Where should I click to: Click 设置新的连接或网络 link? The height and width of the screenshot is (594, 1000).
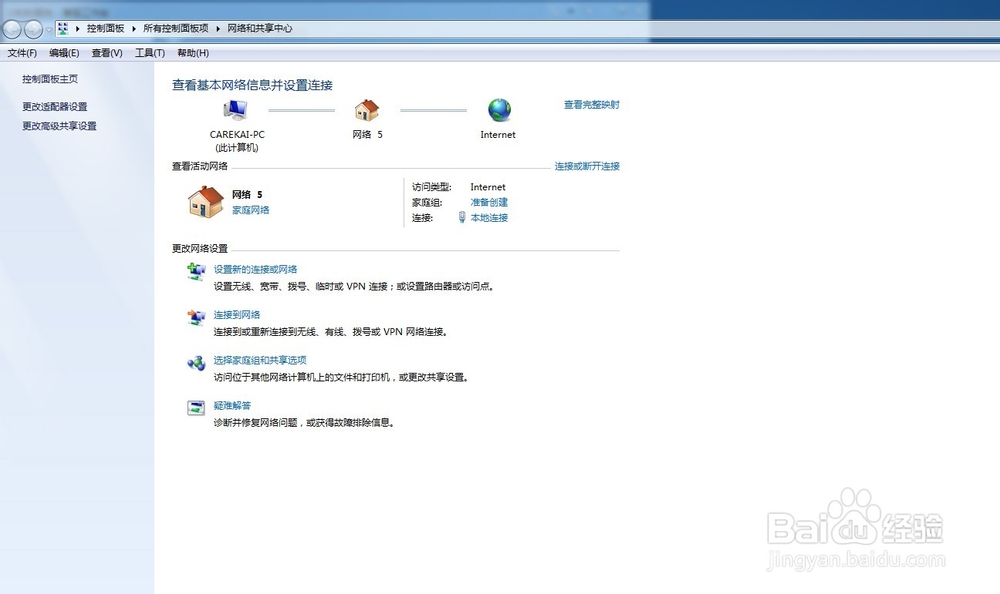pyautogui.click(x=255, y=269)
